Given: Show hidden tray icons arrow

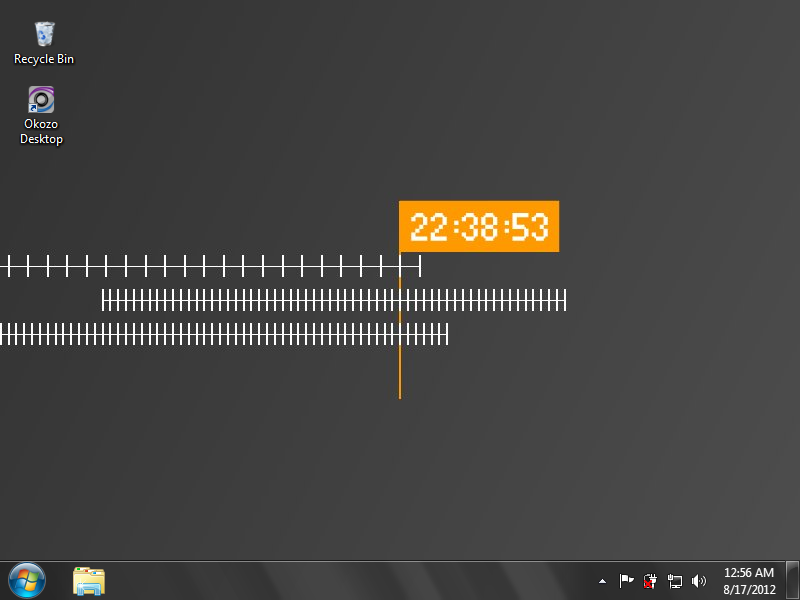Looking at the screenshot, I should coord(602,581).
